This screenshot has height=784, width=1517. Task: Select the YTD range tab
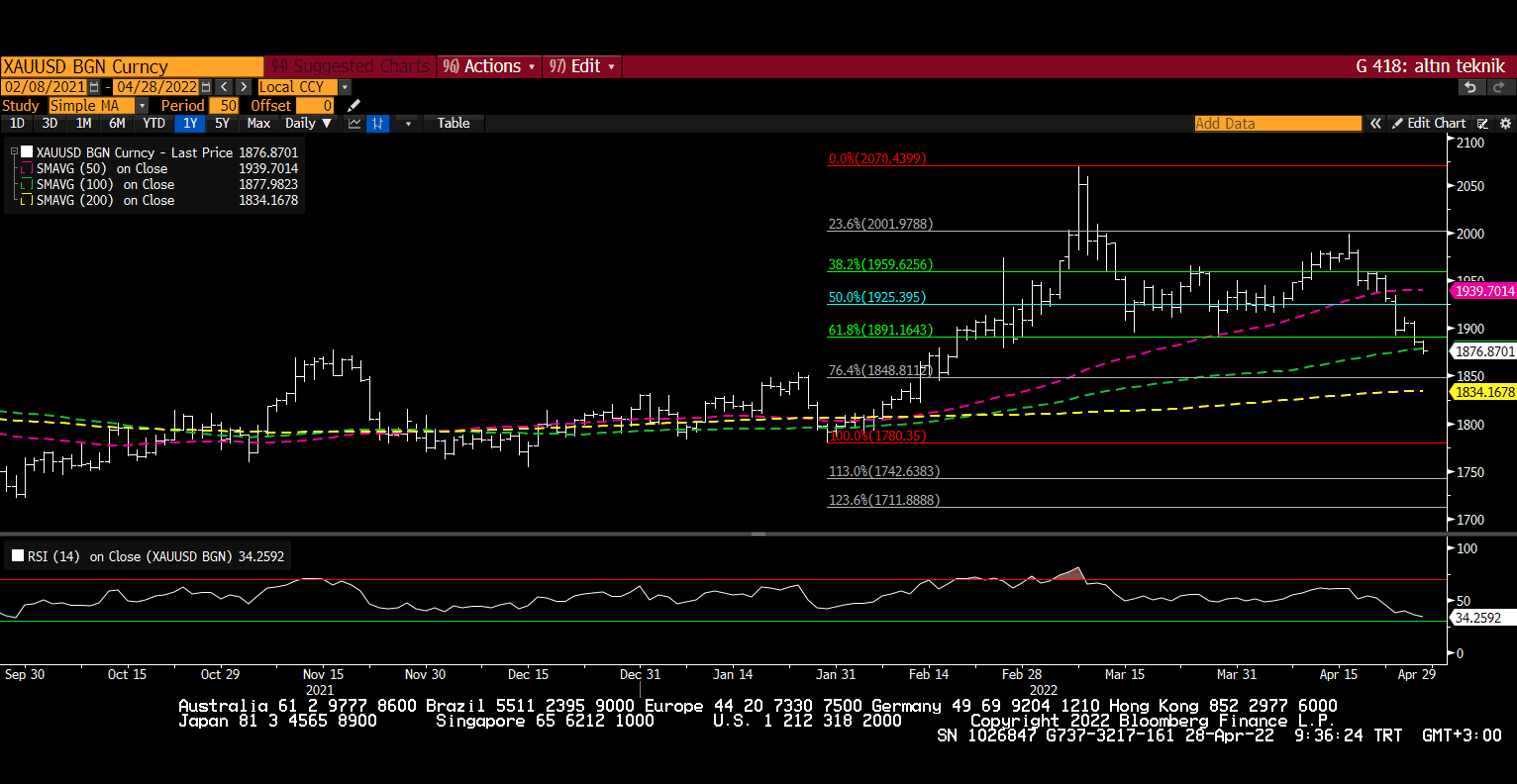[x=153, y=123]
